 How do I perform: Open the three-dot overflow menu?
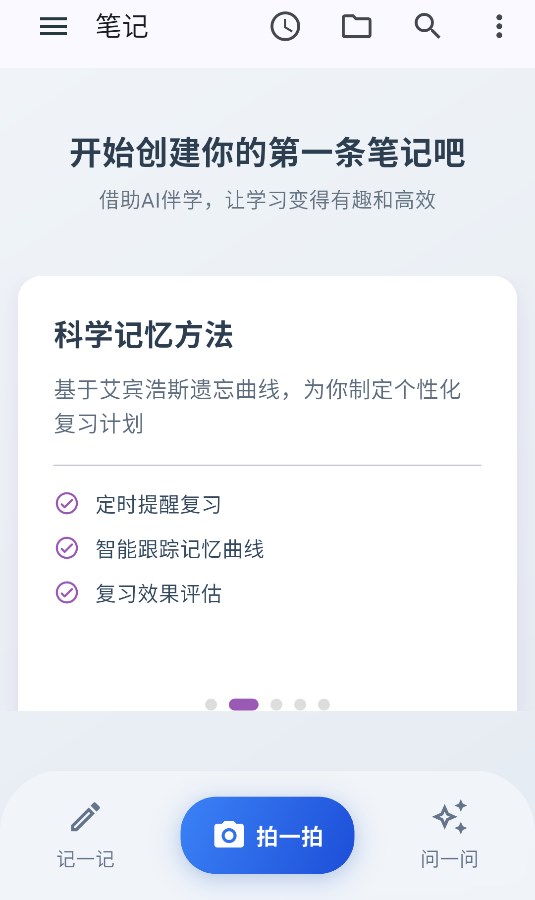point(499,26)
